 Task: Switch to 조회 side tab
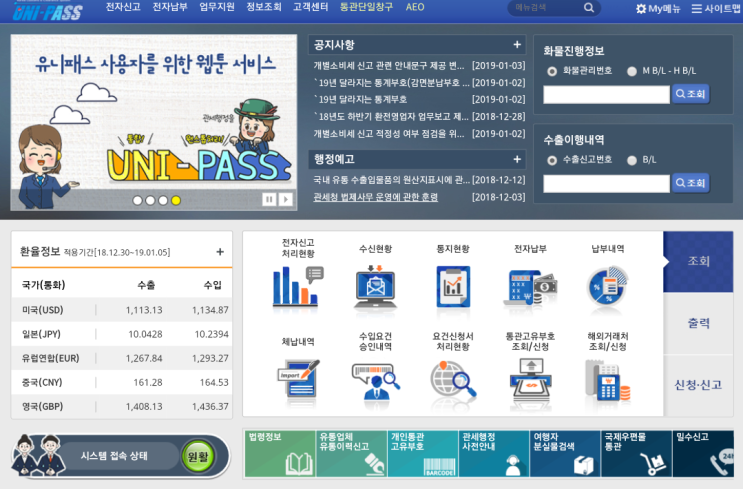[x=698, y=262]
